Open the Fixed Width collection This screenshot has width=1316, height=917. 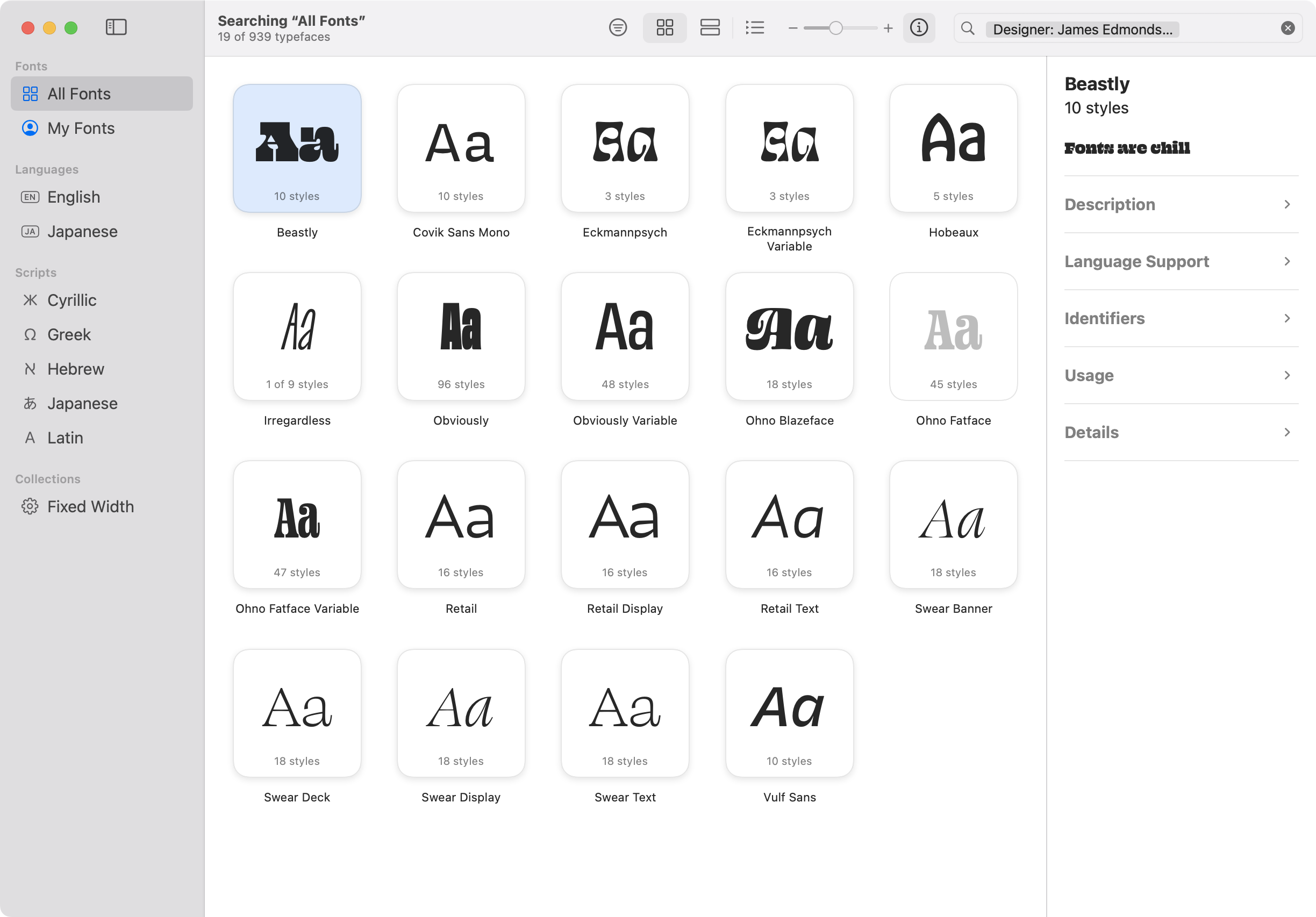(90, 506)
